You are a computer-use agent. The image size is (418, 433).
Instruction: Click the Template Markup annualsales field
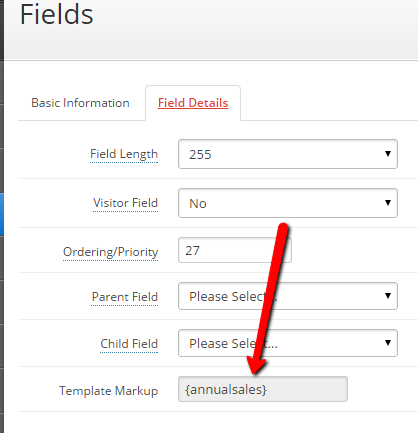pyautogui.click(x=263, y=389)
